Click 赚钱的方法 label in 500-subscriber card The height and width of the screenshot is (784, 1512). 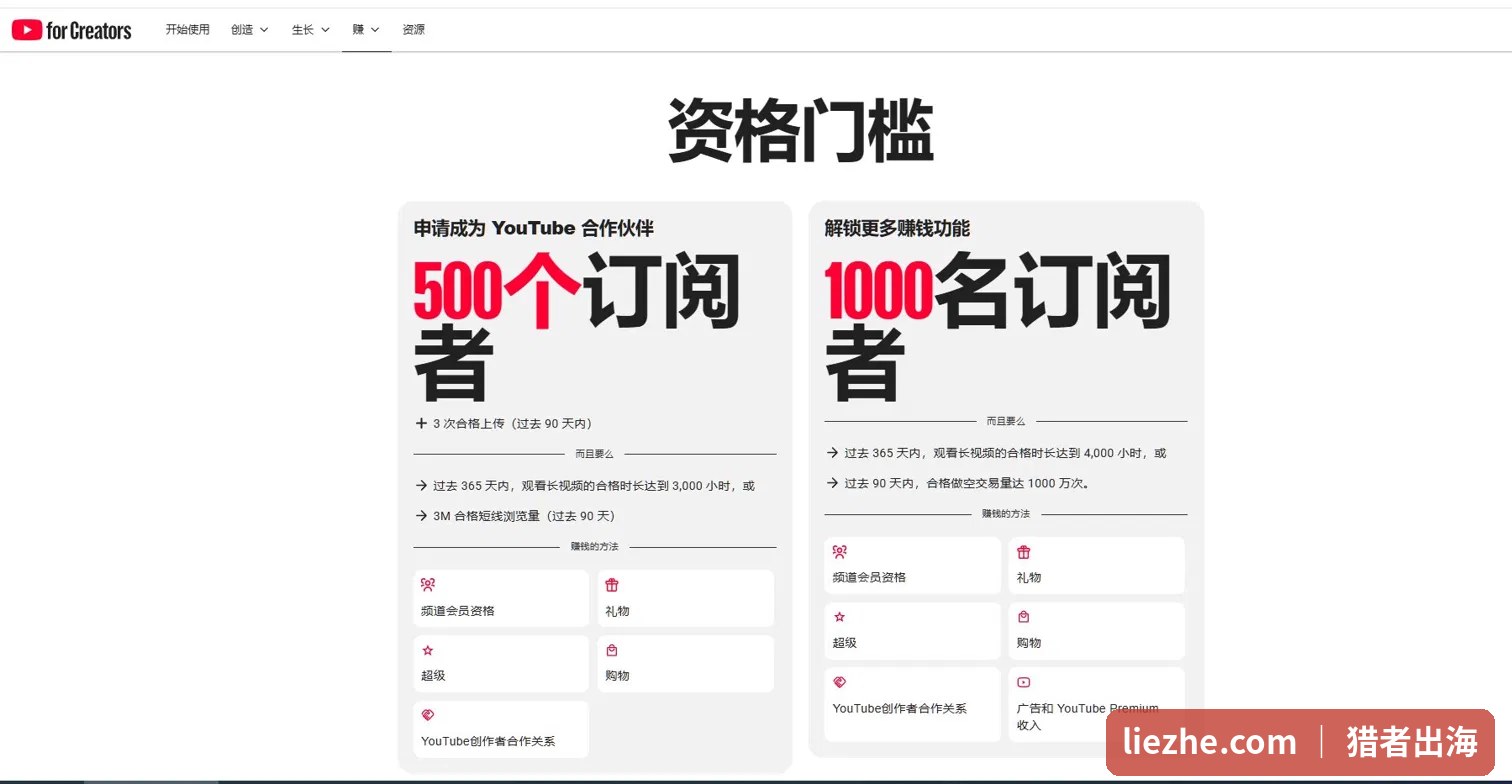pos(594,547)
